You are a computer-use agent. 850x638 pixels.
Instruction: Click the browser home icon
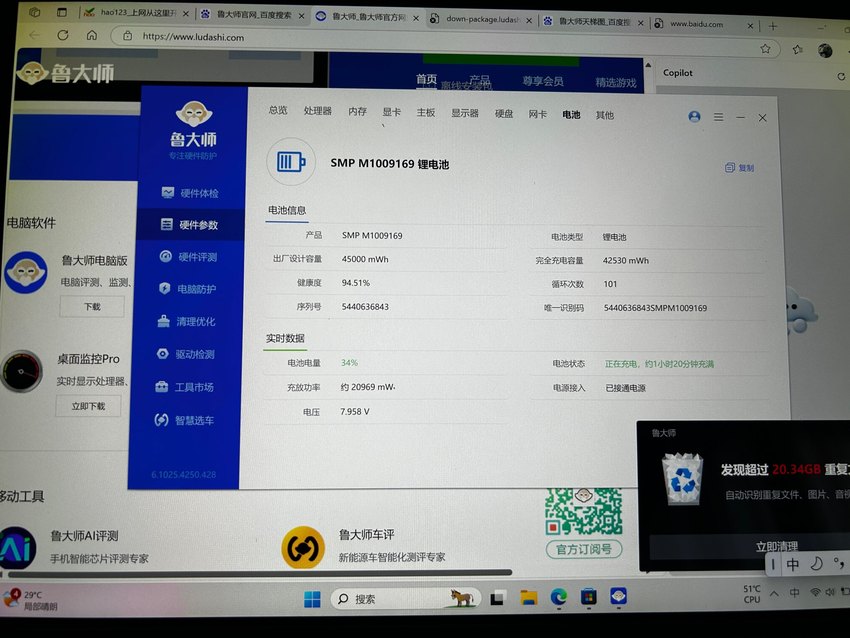[92, 35]
